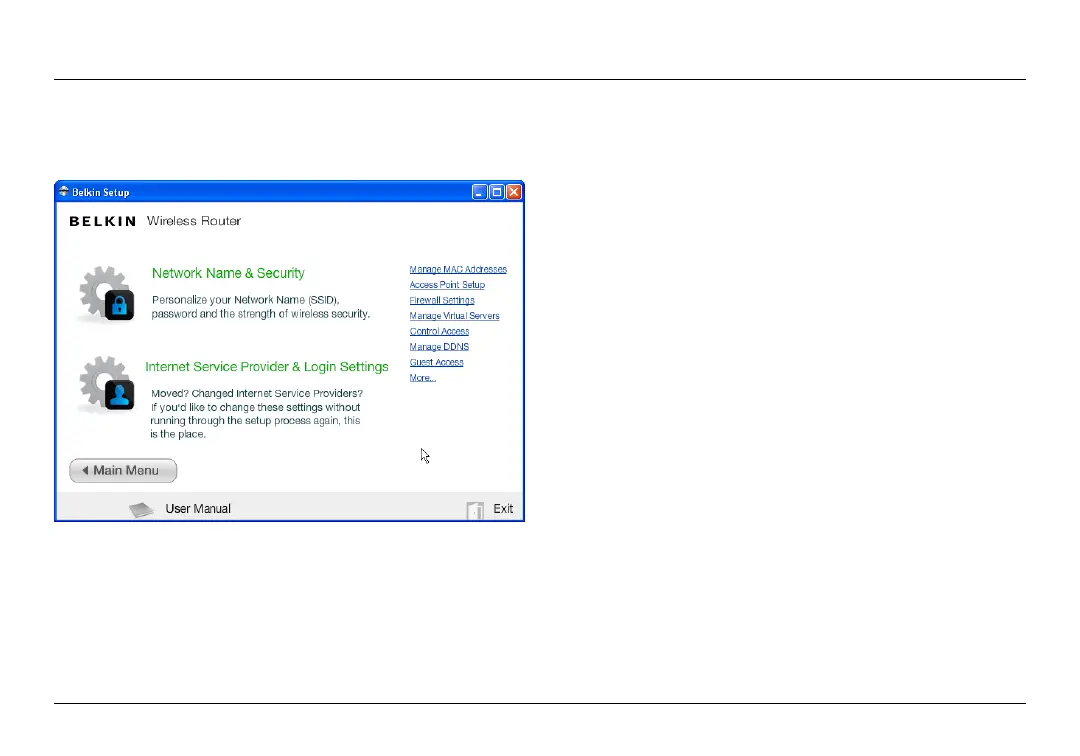Open Manage DDNS link
This screenshot has width=1080, height=756.
[x=439, y=347]
